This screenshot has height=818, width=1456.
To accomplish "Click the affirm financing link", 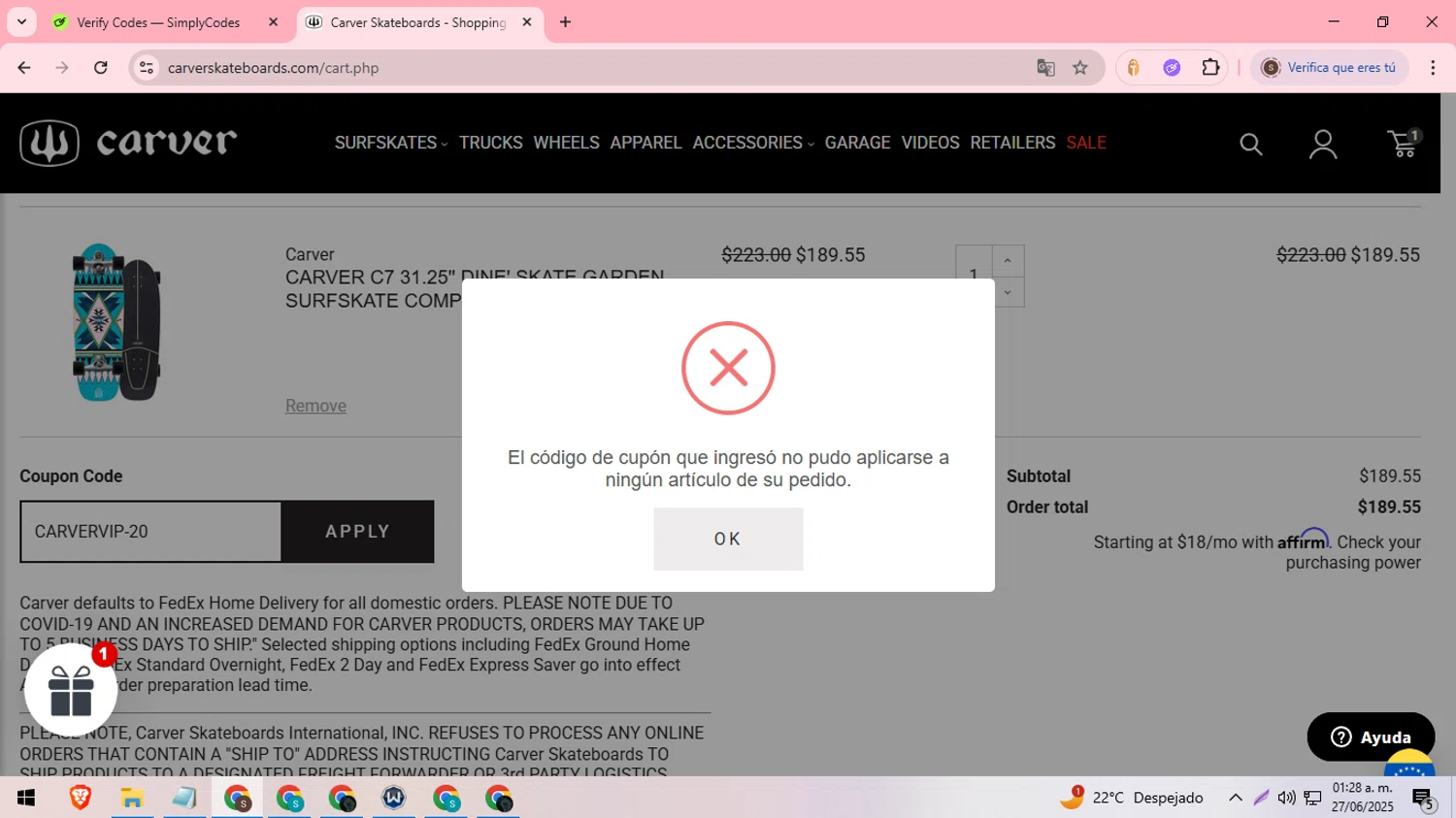I will [x=1303, y=540].
